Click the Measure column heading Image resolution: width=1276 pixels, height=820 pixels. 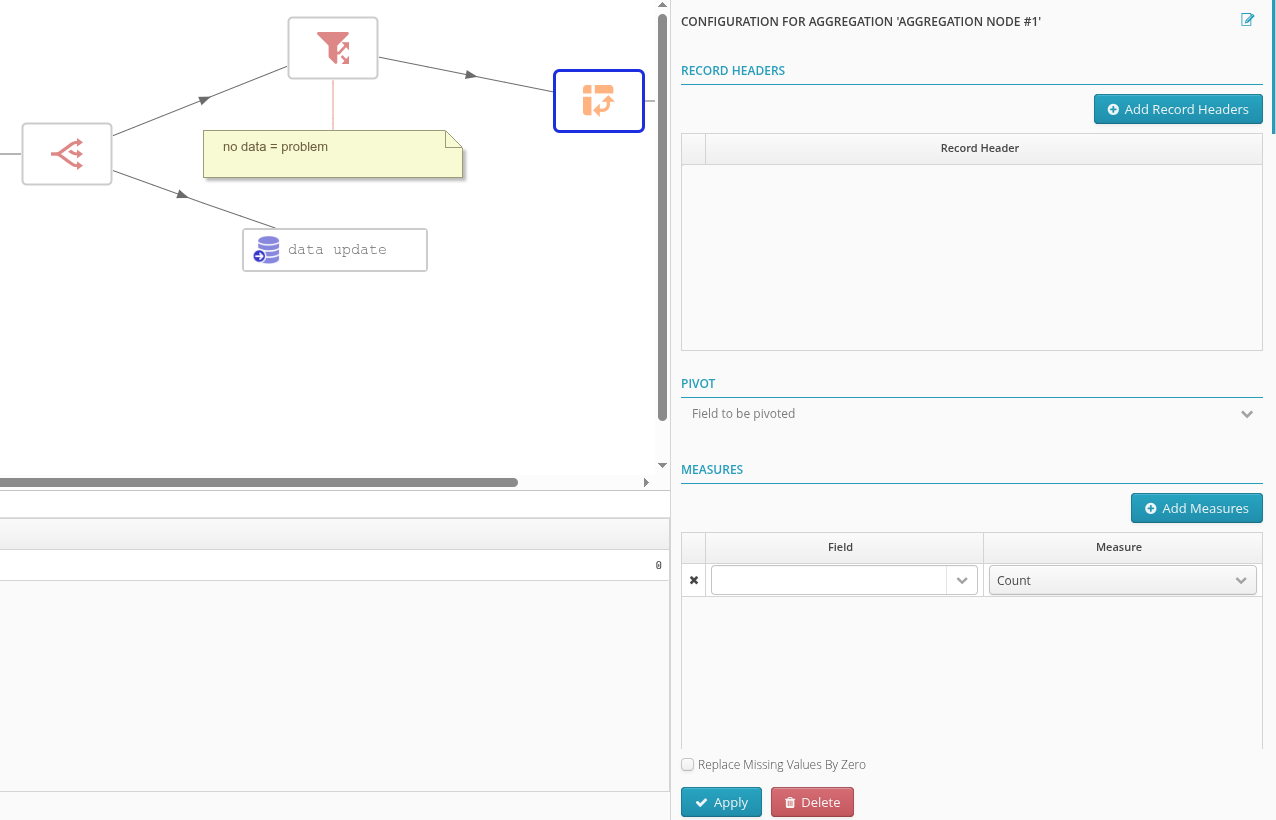click(1119, 547)
